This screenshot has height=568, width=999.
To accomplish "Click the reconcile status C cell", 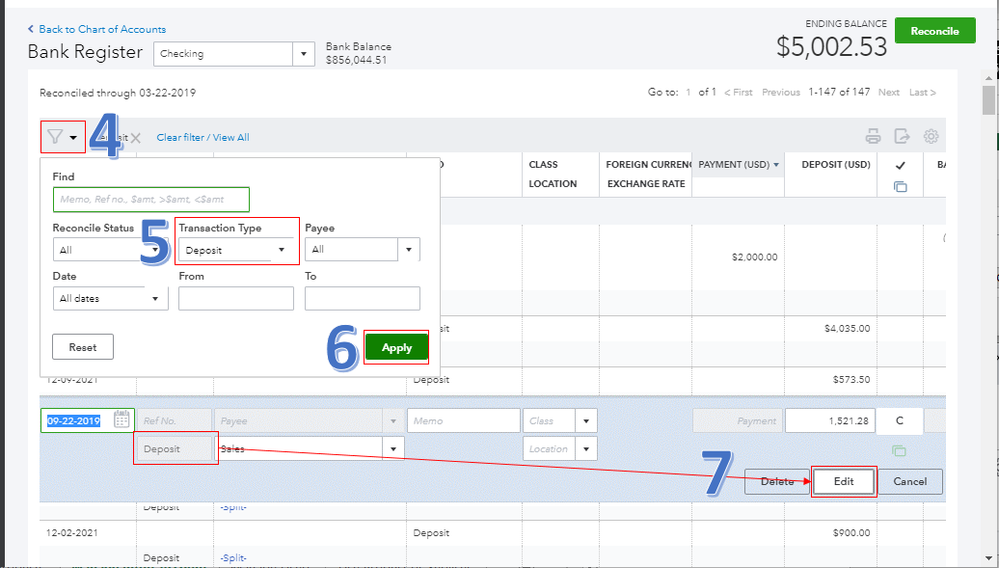I will 899,421.
